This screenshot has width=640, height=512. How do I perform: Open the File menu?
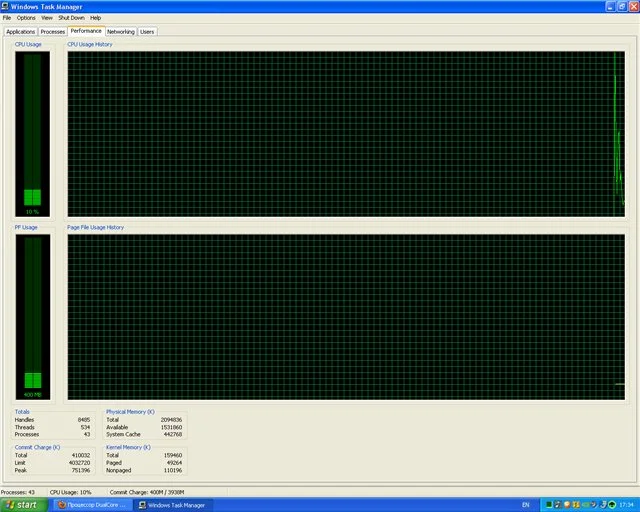pyautogui.click(x=7, y=18)
